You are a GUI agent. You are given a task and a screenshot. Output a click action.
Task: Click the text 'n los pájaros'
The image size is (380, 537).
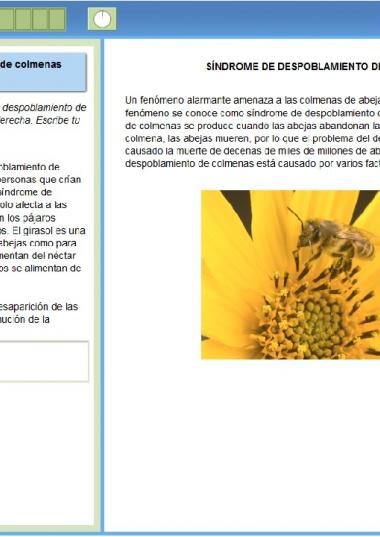click(x=28, y=218)
